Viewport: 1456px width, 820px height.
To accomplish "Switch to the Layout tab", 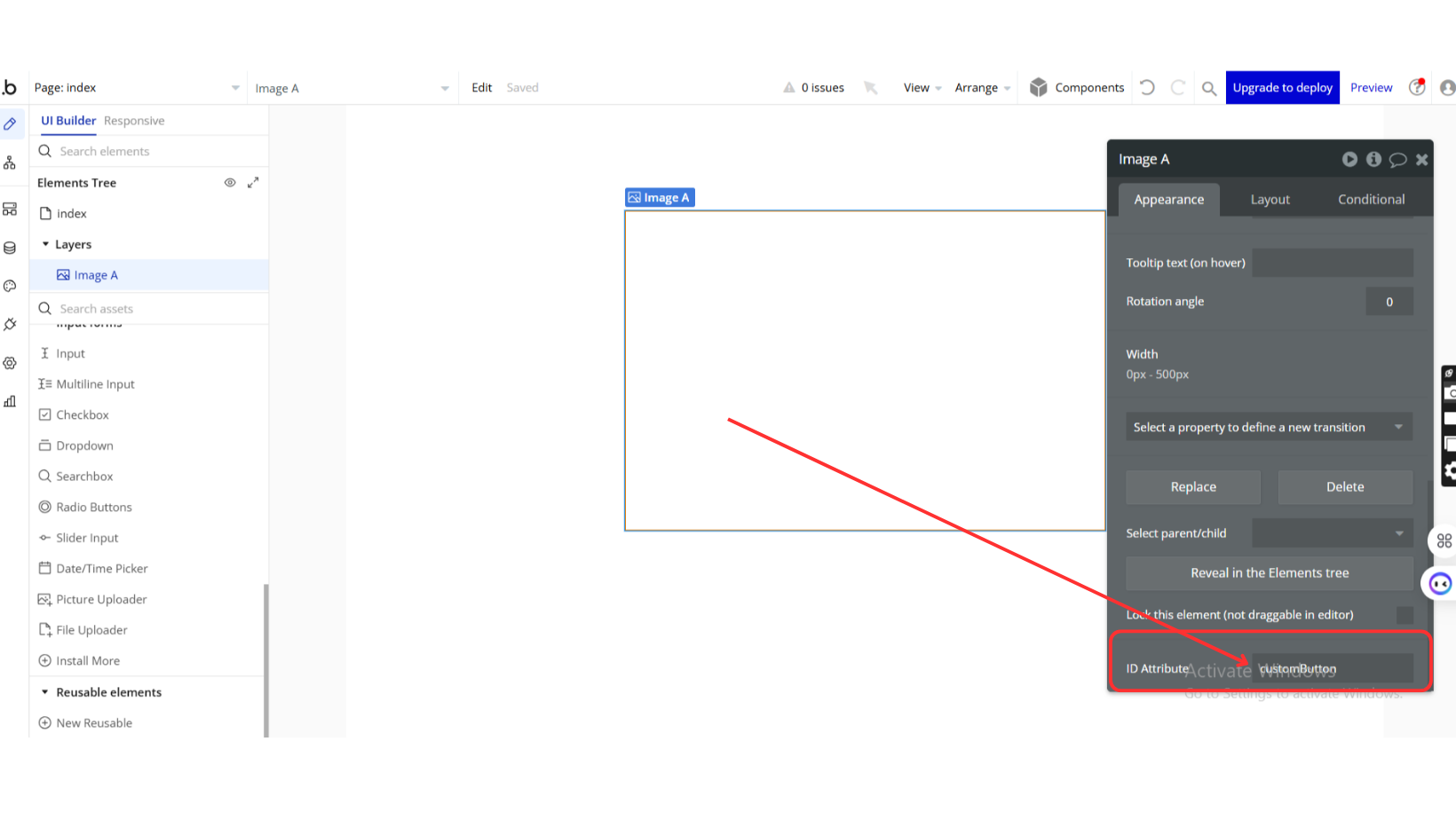I will point(1270,200).
